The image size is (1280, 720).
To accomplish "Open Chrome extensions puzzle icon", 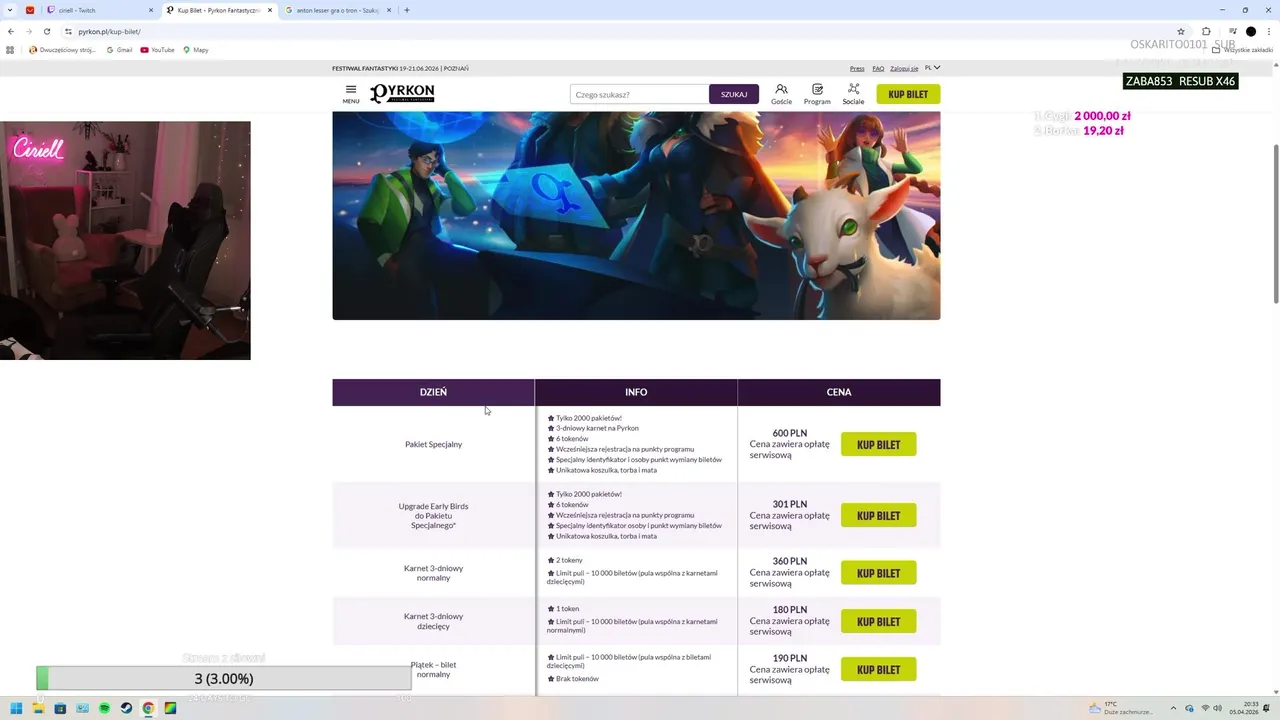I will (1206, 31).
